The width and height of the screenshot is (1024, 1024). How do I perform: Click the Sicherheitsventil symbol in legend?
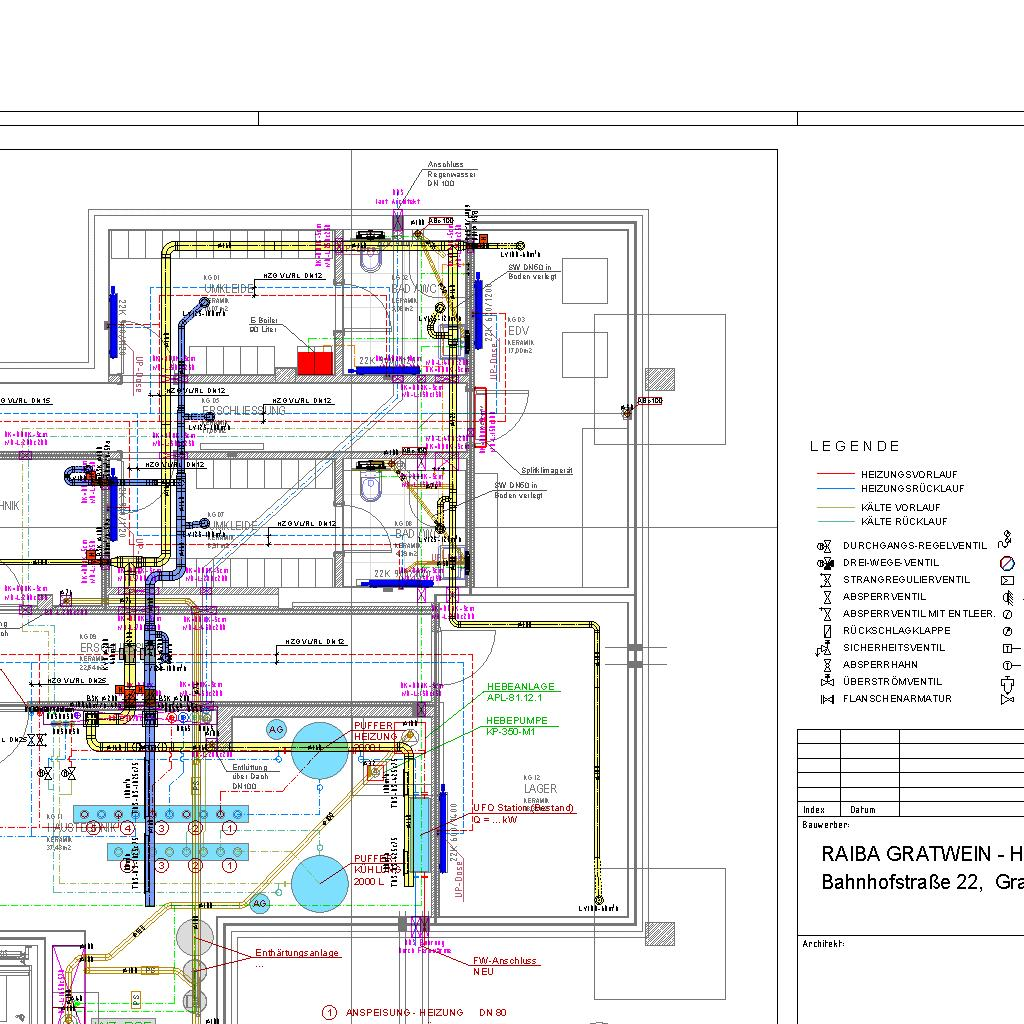(x=826, y=648)
